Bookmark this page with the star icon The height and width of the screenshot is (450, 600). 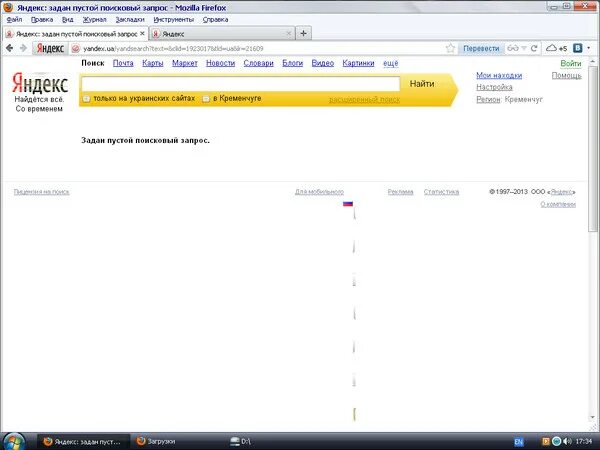click(x=450, y=48)
